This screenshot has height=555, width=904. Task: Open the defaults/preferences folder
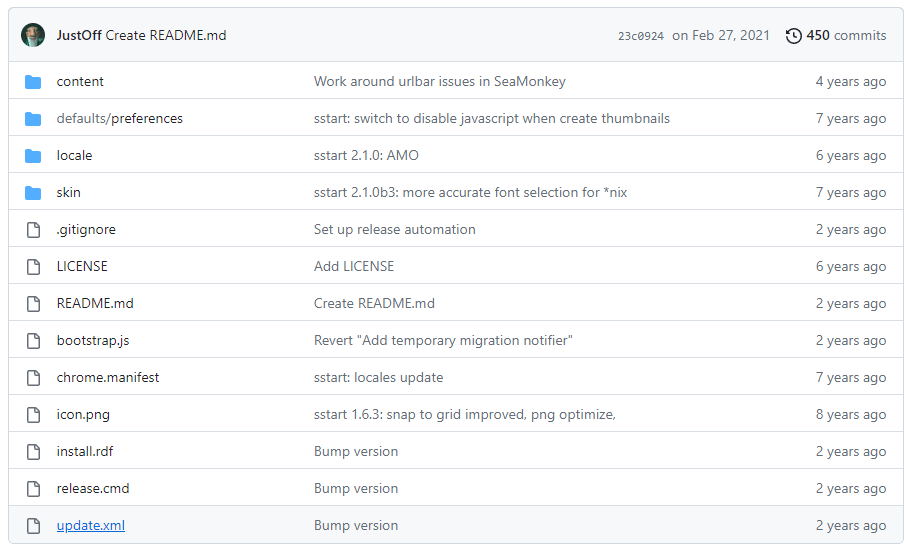(119, 119)
